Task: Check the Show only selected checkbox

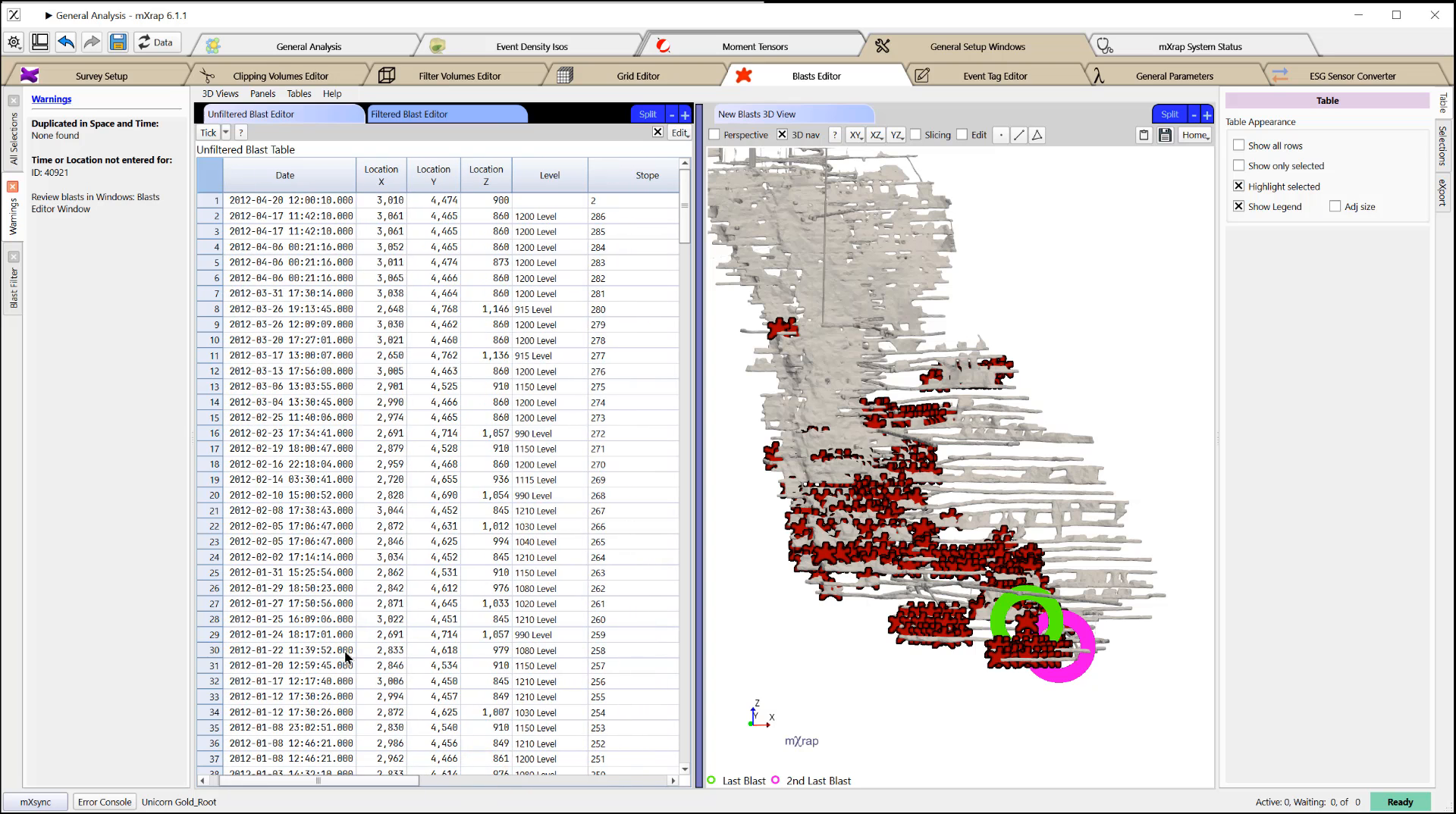Action: tap(1239, 165)
